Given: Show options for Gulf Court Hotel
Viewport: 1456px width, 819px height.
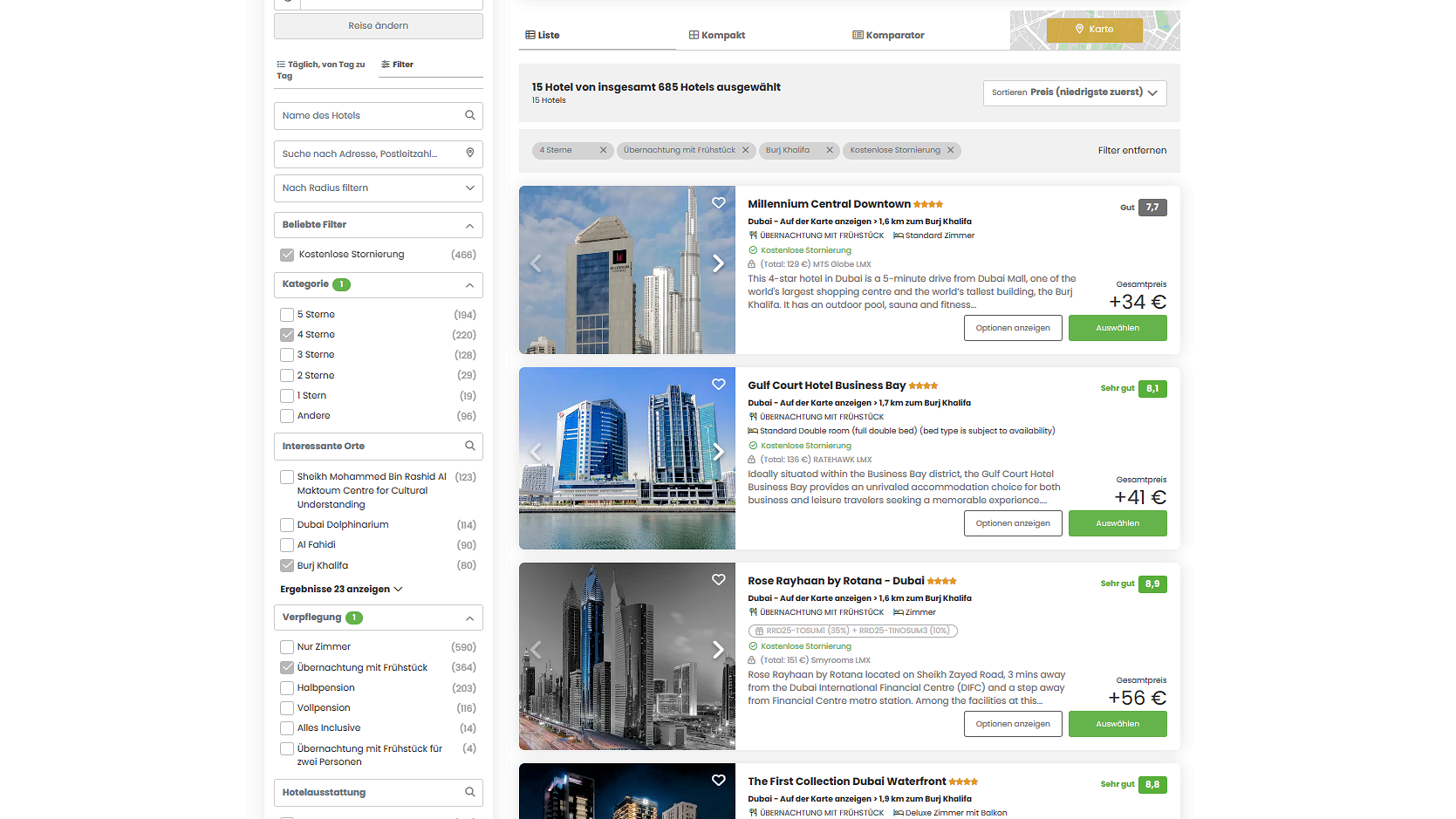Looking at the screenshot, I should click(x=1013, y=523).
